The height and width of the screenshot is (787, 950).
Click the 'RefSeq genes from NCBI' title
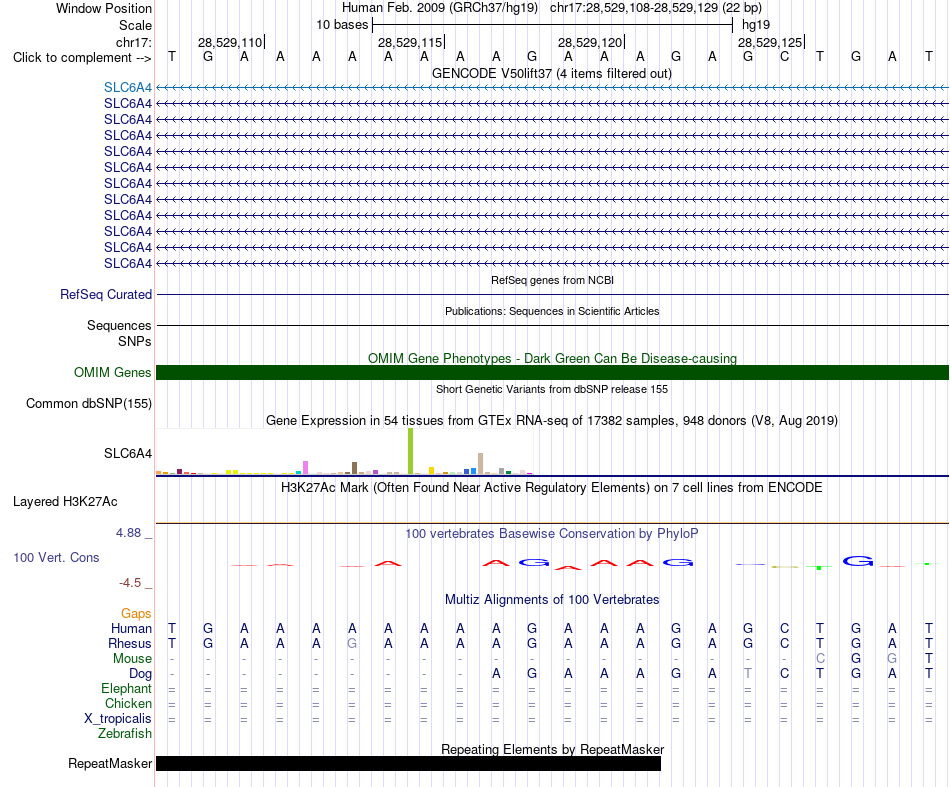click(x=552, y=281)
